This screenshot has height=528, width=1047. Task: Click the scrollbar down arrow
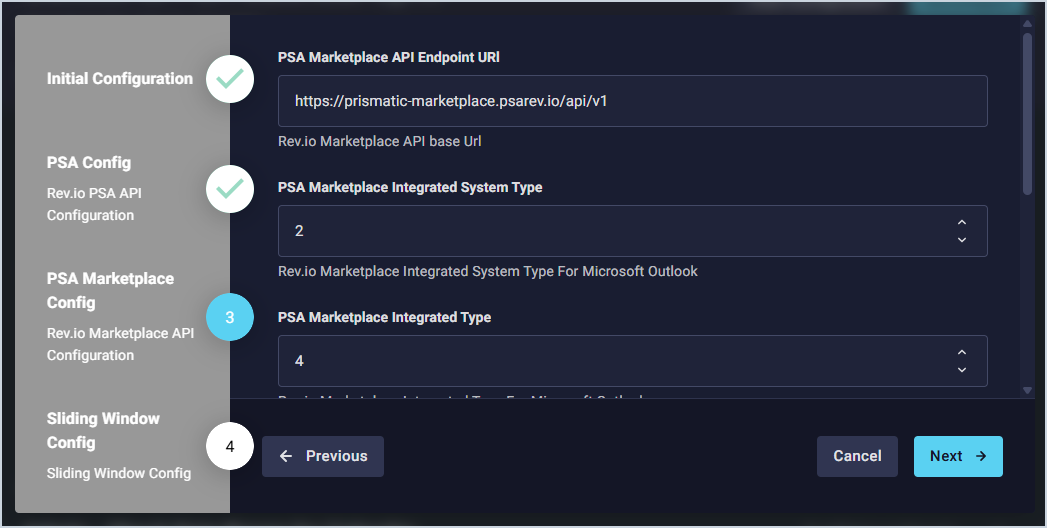click(x=1027, y=390)
